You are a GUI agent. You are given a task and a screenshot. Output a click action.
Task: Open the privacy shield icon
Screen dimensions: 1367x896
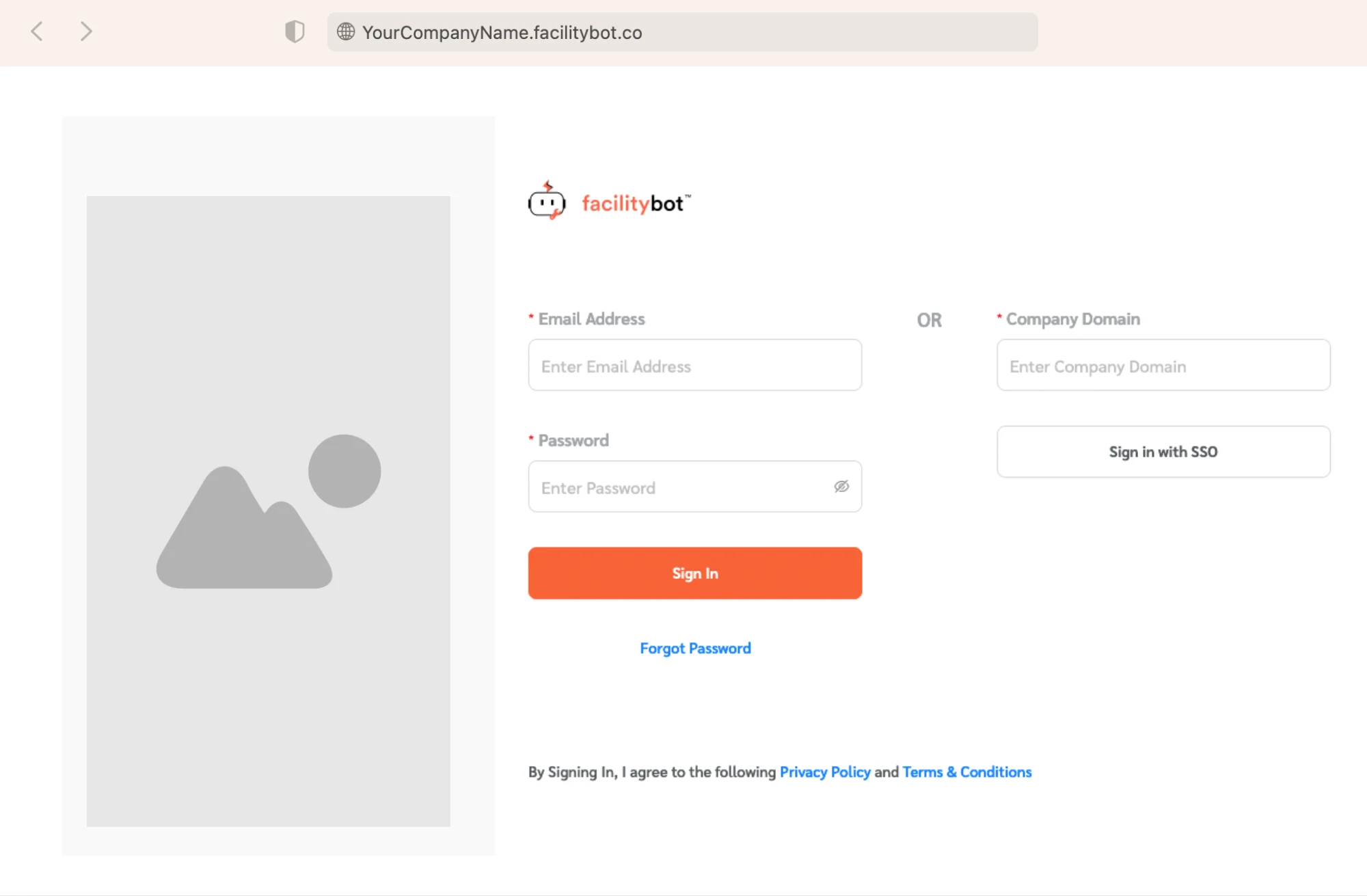(x=295, y=31)
